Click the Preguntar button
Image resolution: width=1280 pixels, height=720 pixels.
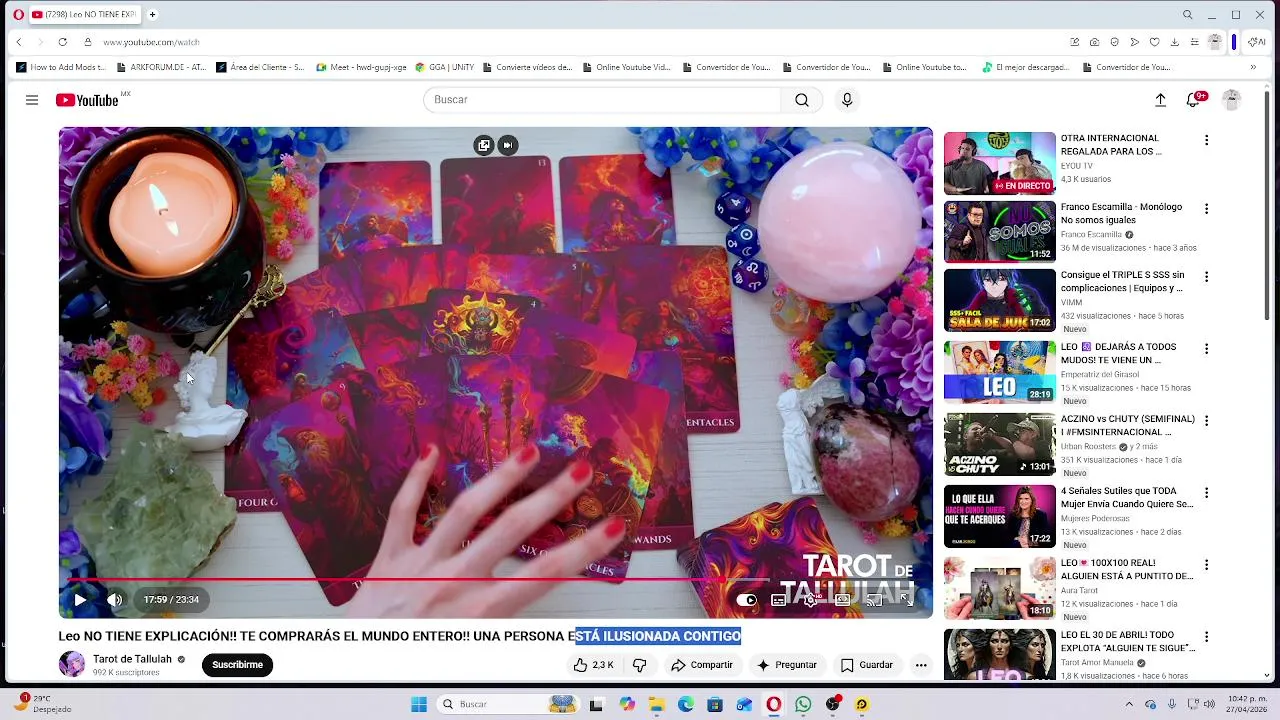(x=787, y=665)
